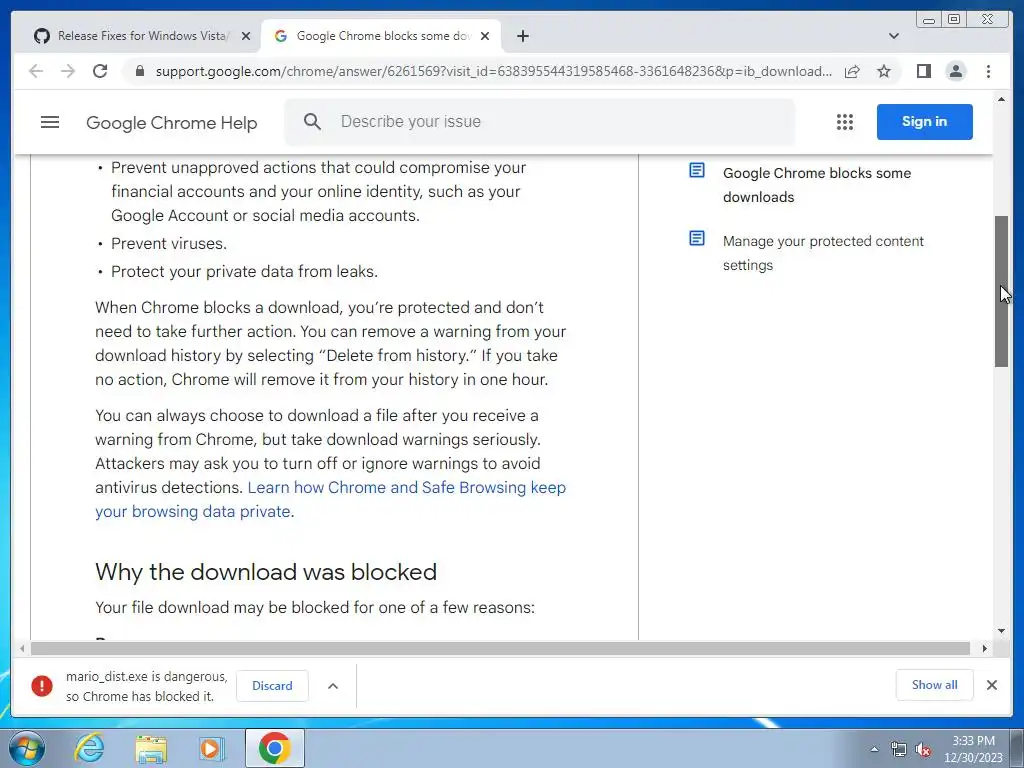Open the network tray icon
1024x768 pixels.
(x=899, y=750)
